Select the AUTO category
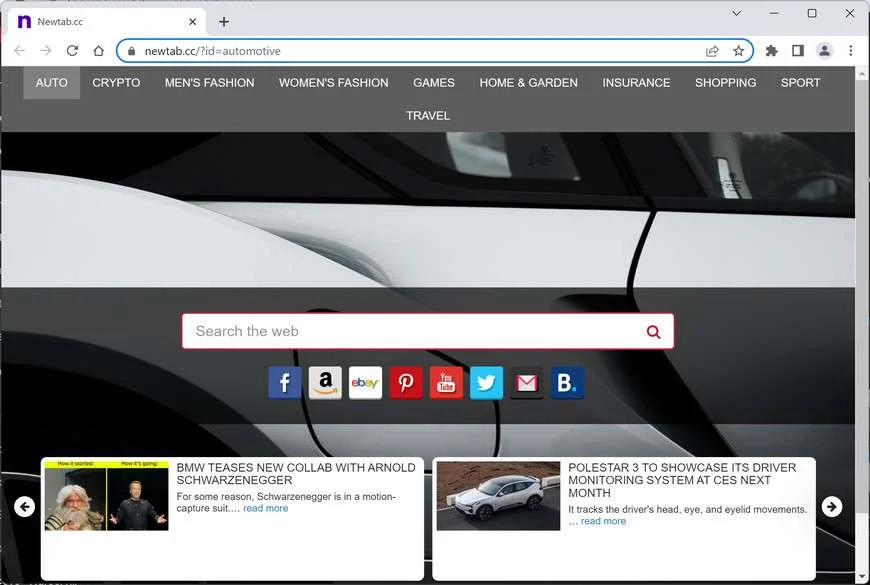Screen dimensions: 870x585 [x=52, y=83]
